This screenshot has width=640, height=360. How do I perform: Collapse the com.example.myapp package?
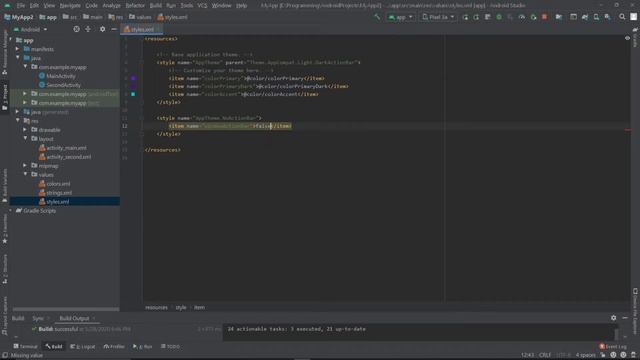click(x=25, y=67)
